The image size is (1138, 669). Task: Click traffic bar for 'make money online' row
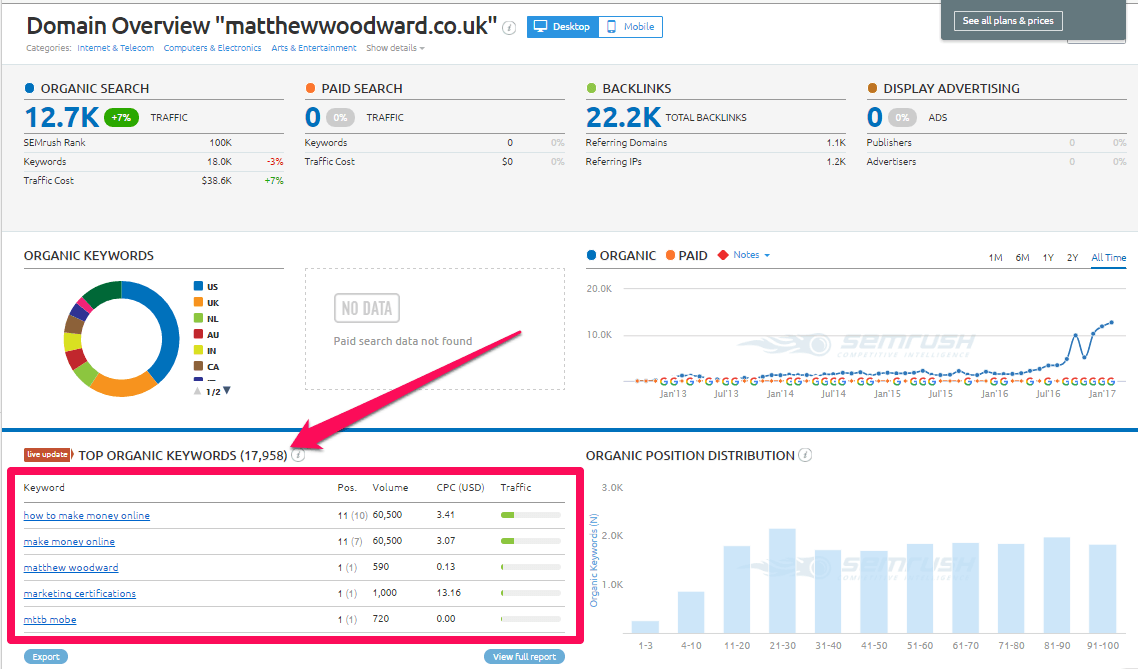click(531, 541)
